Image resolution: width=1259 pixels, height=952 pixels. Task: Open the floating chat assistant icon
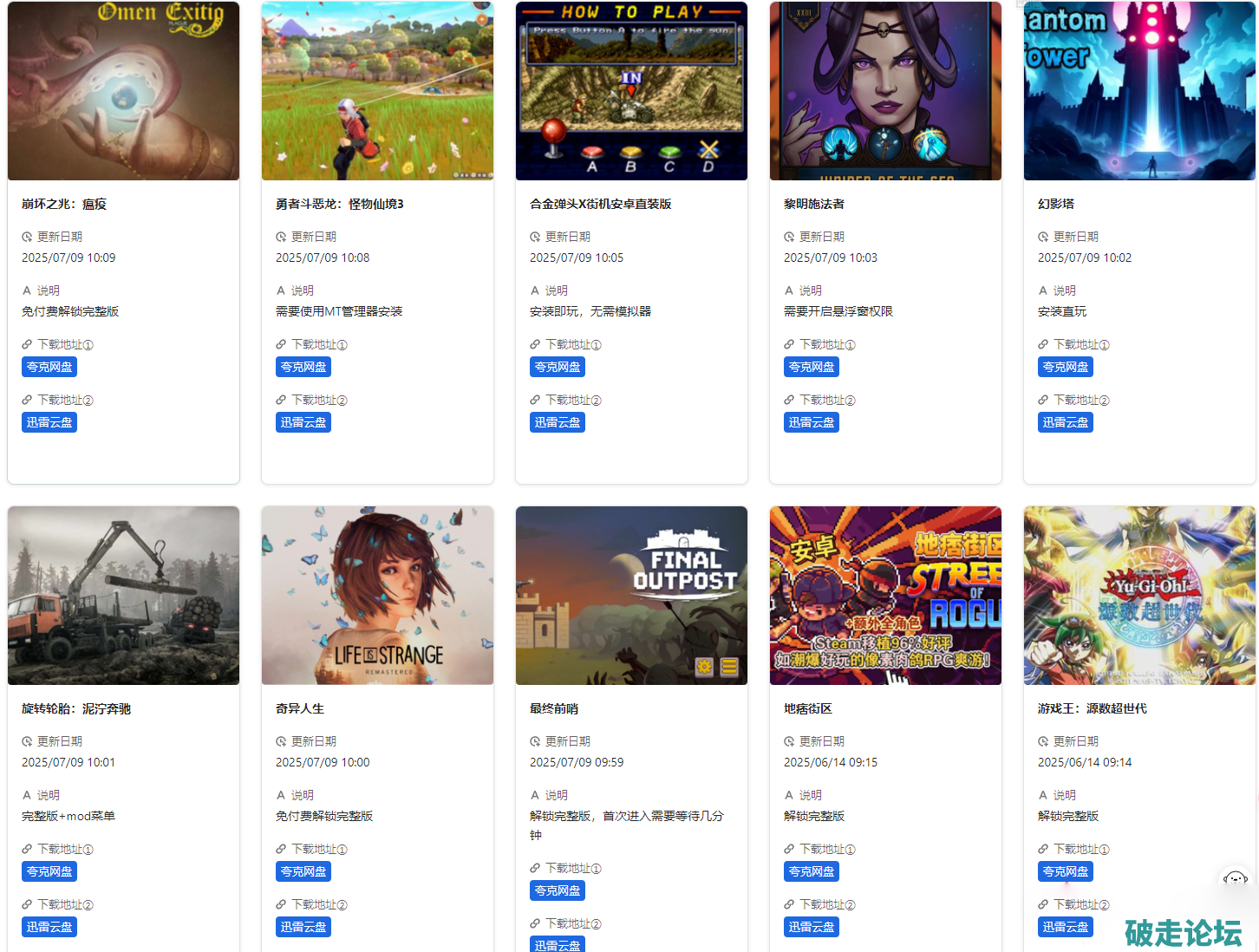(1235, 878)
